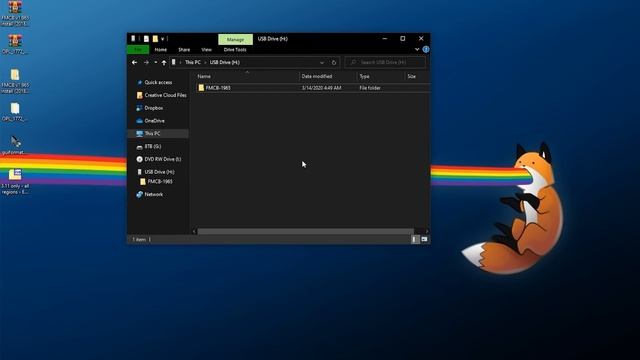The height and width of the screenshot is (360, 640).
Task: Select USB Drive (H:) in navigation pane
Action: tap(159, 172)
